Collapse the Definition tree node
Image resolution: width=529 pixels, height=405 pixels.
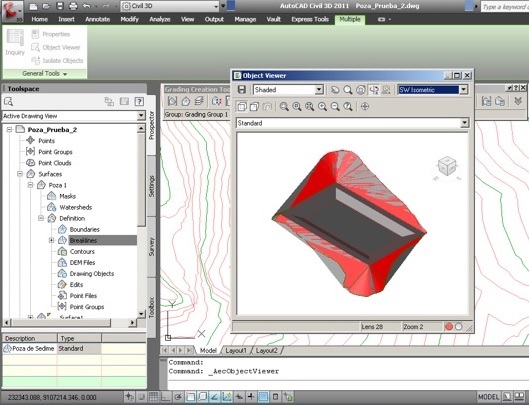(41, 218)
